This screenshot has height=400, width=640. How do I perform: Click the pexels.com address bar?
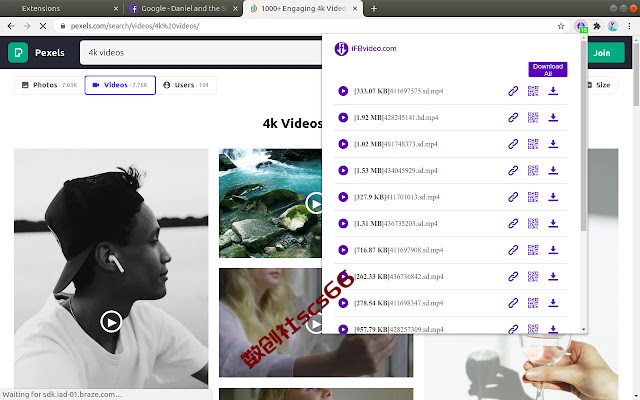(x=306, y=26)
